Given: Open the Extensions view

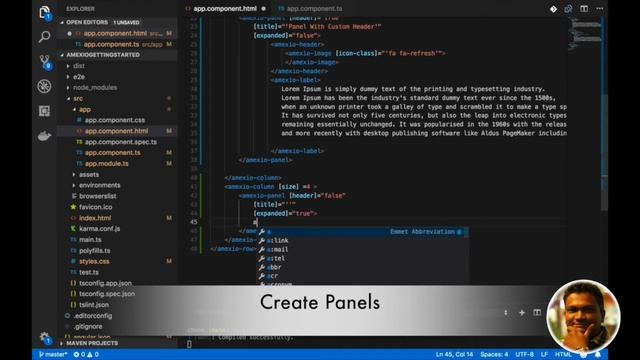Looking at the screenshot, I should (44, 111).
